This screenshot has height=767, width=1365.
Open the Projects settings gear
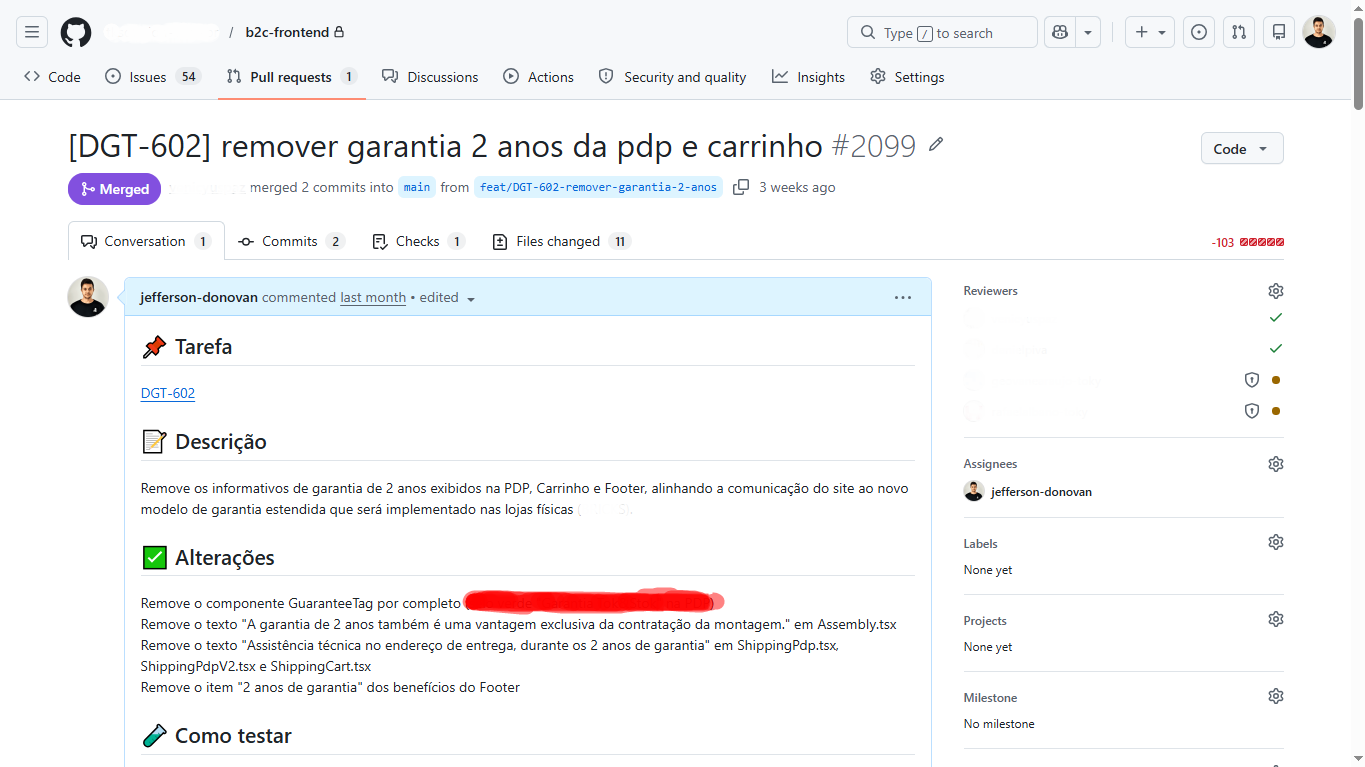pyautogui.click(x=1275, y=619)
